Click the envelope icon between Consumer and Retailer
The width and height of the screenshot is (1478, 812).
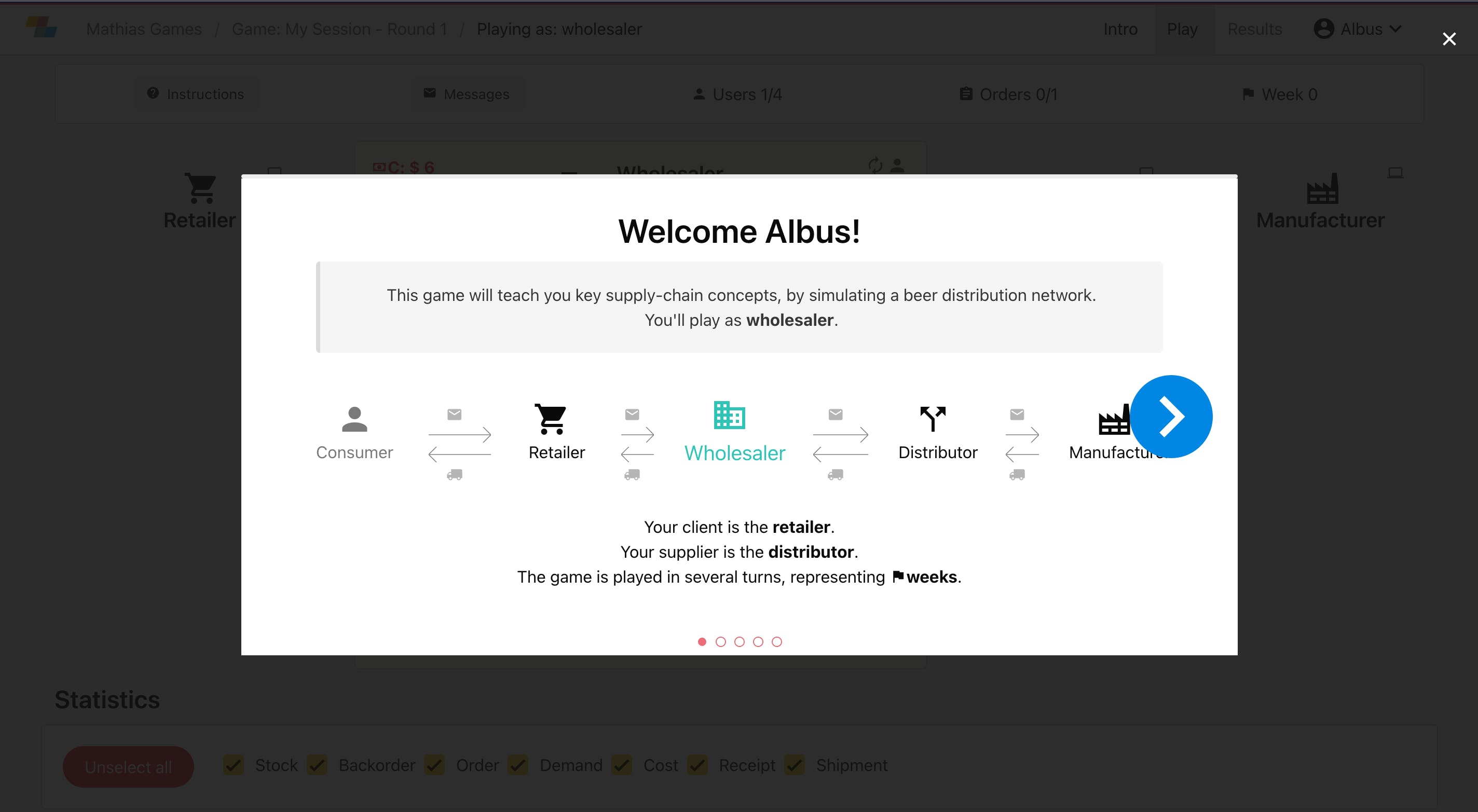pos(455,414)
